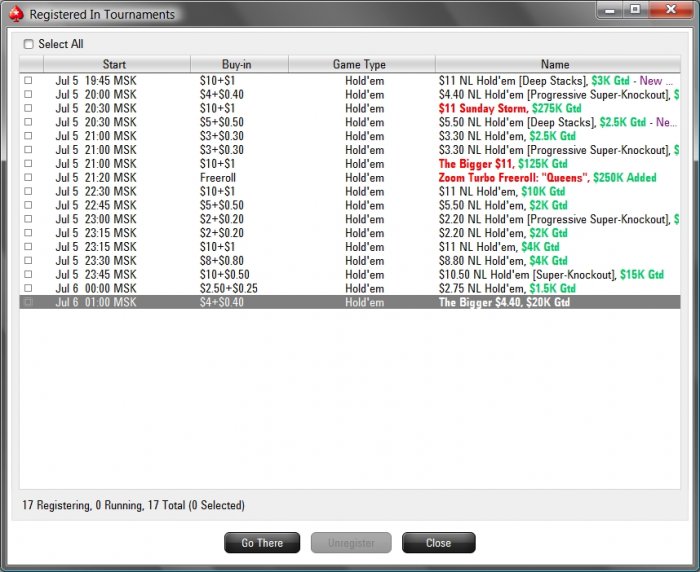Screen dimensions: 700x572
Task: Check the box for $11 Sunday Storm row
Action: [x=28, y=108]
